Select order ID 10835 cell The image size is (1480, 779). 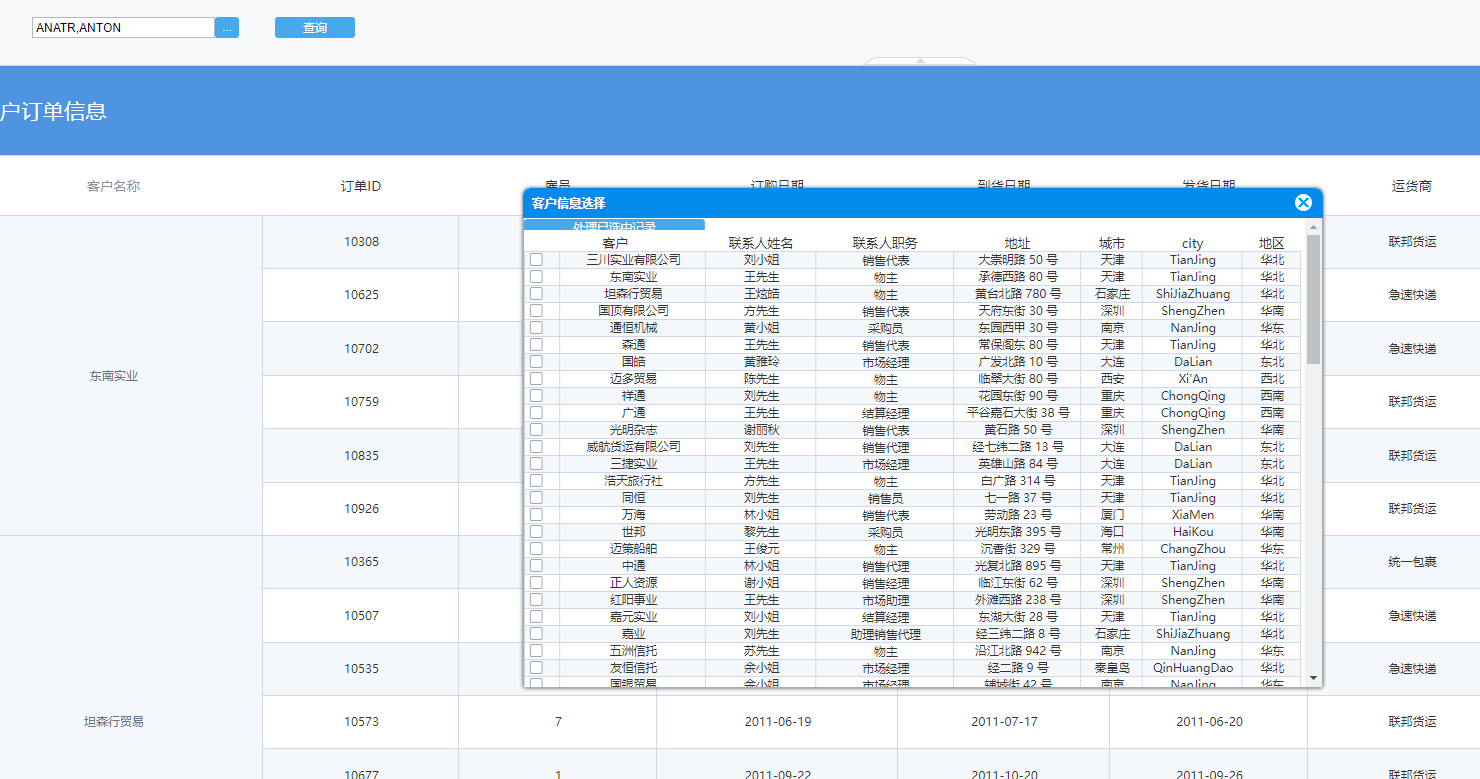[x=361, y=455]
